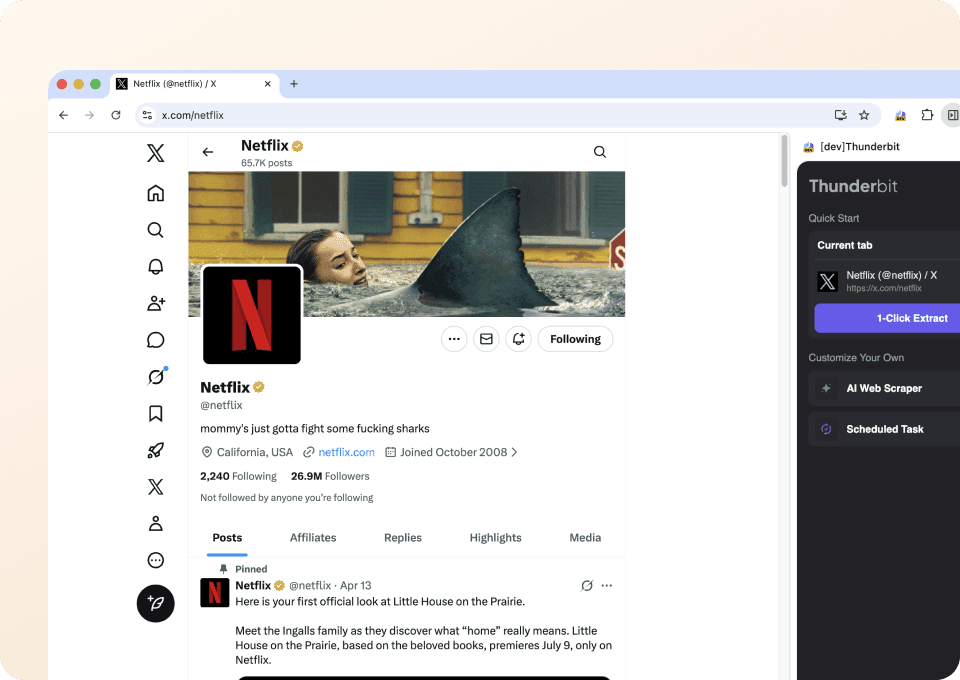The height and width of the screenshot is (680, 960).
Task: Go to Home using the house icon
Action: 155,192
